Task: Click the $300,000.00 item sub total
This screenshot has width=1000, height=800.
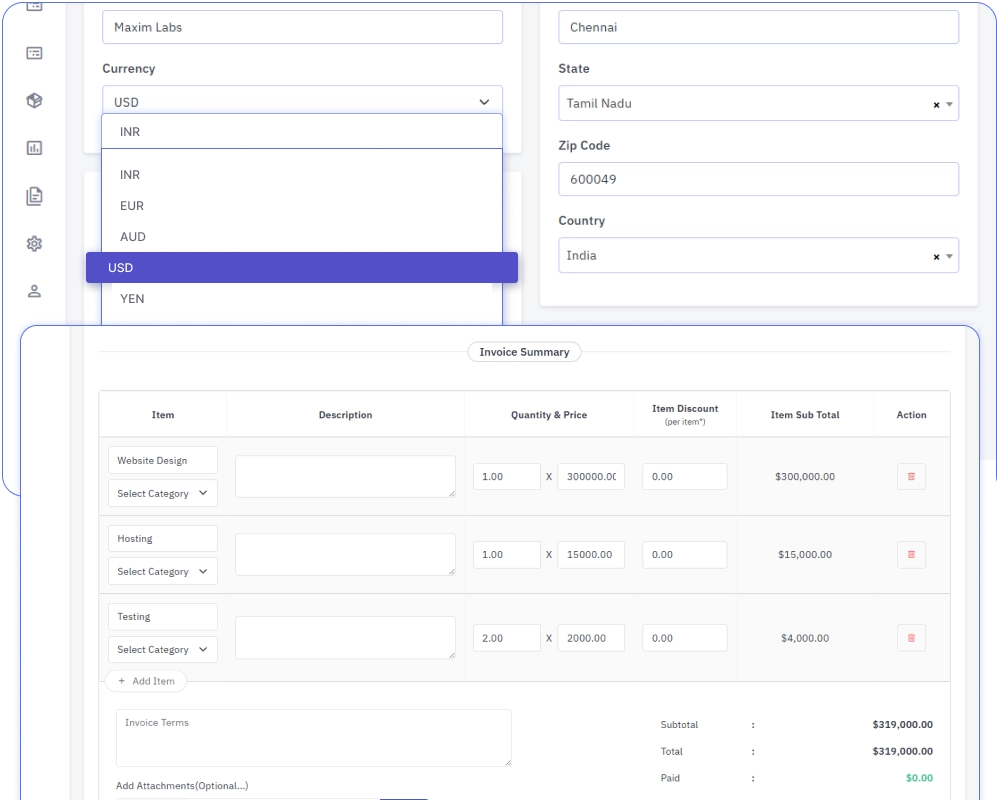Action: [x=805, y=477]
